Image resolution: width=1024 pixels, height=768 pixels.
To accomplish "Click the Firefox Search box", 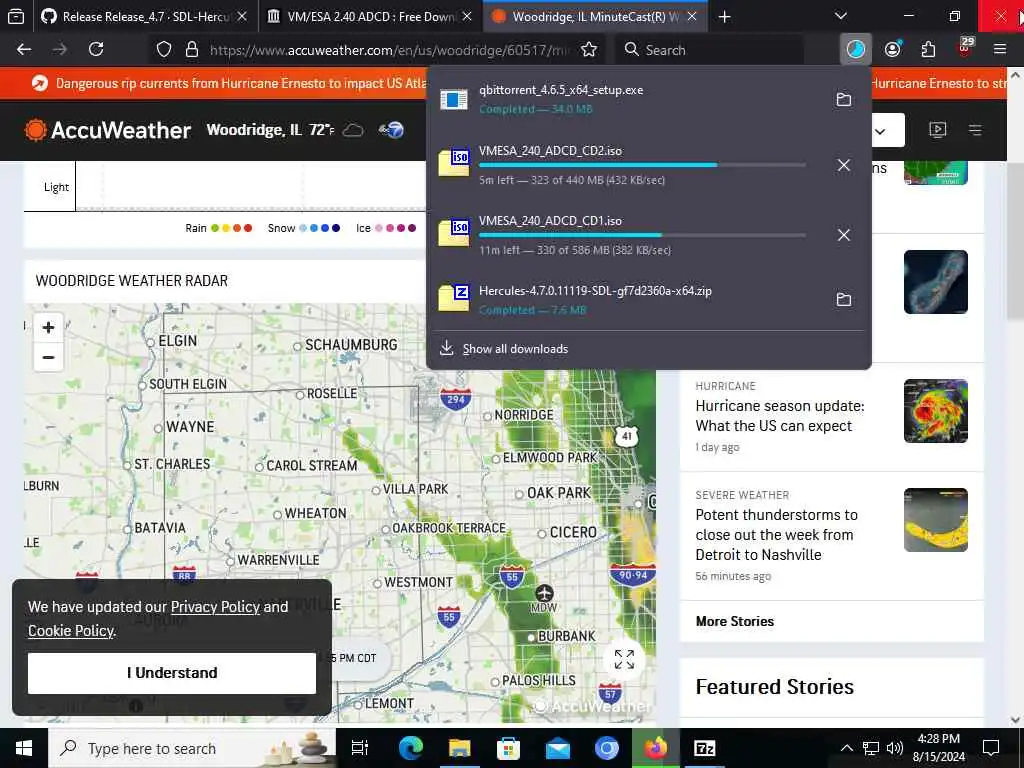I will pos(709,50).
